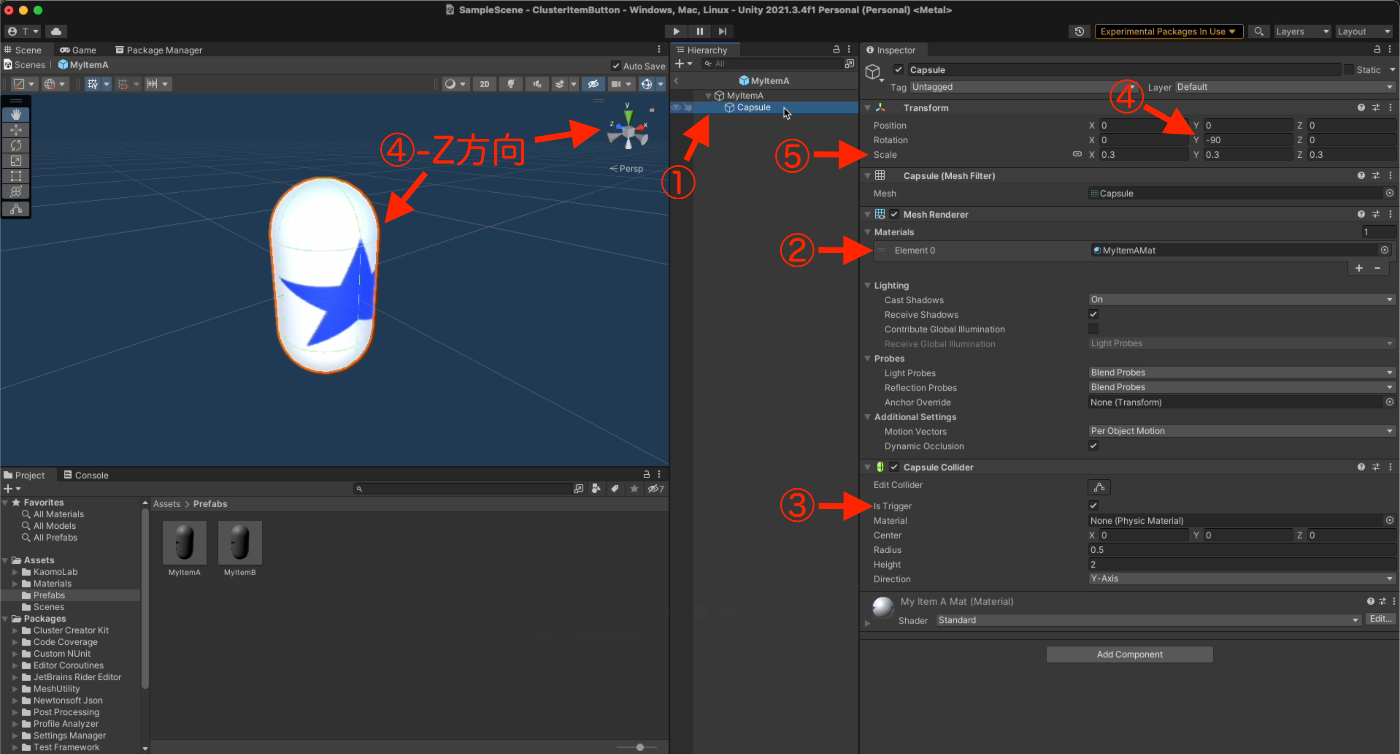Open object picker for Mesh field
This screenshot has height=754, width=1400.
pos(1389,193)
